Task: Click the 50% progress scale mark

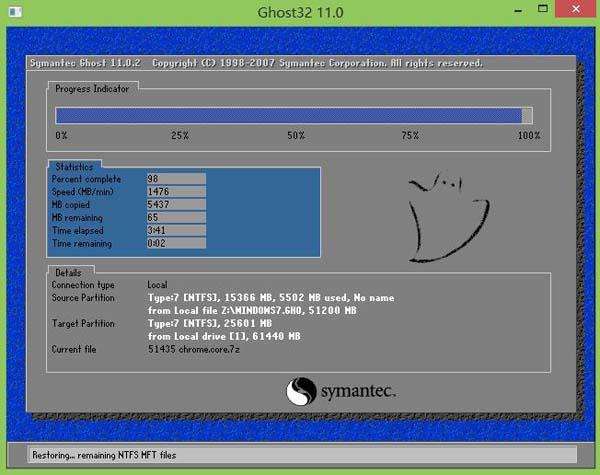Action: coord(296,135)
